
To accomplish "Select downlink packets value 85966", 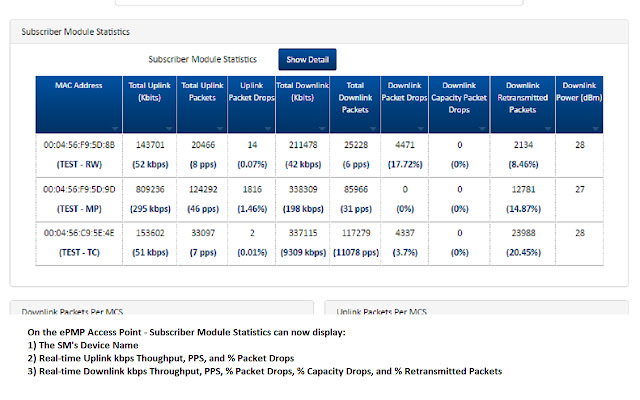I will tap(356, 189).
